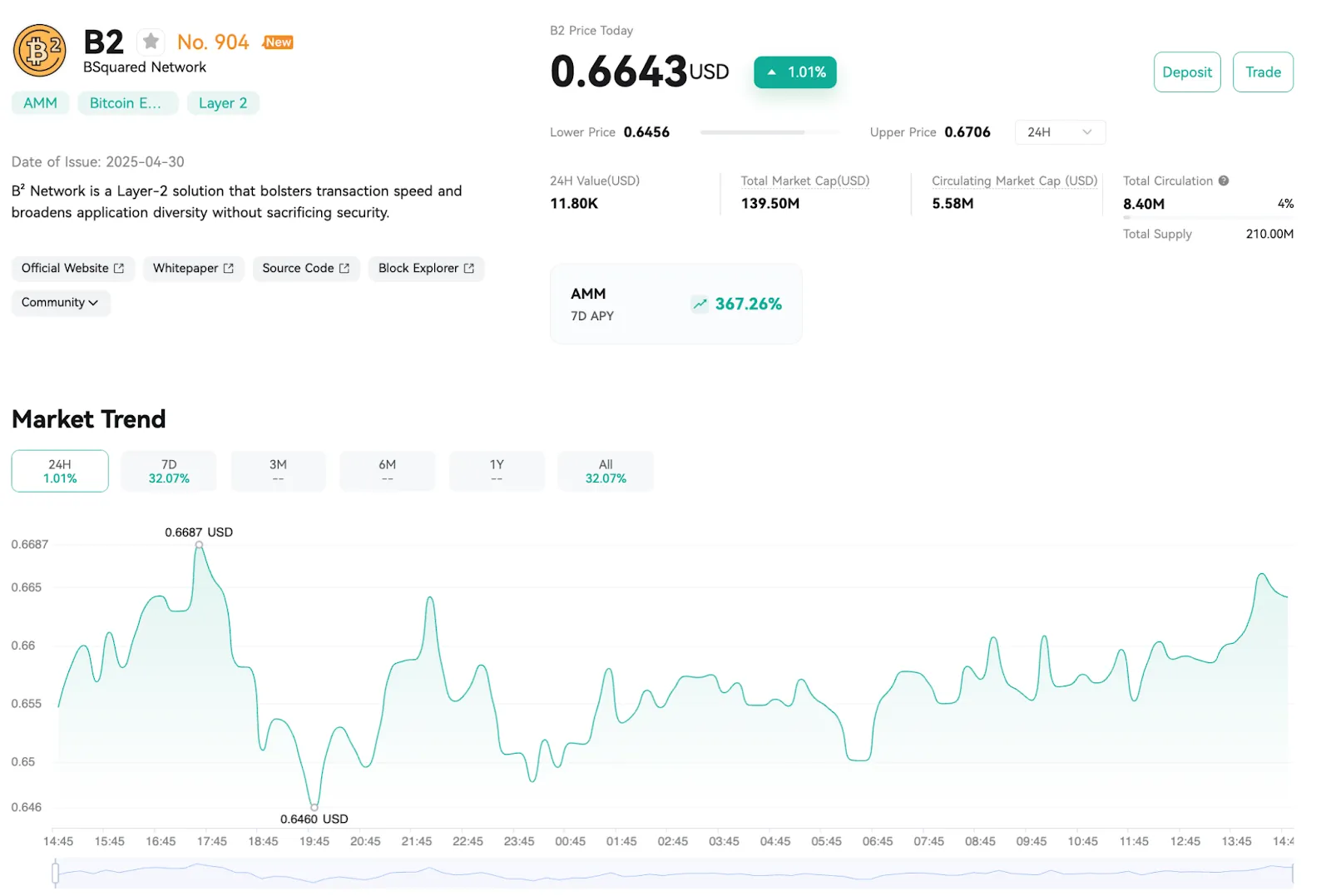1331x896 pixels.
Task: Switch to the All market trend tab
Action: (606, 471)
